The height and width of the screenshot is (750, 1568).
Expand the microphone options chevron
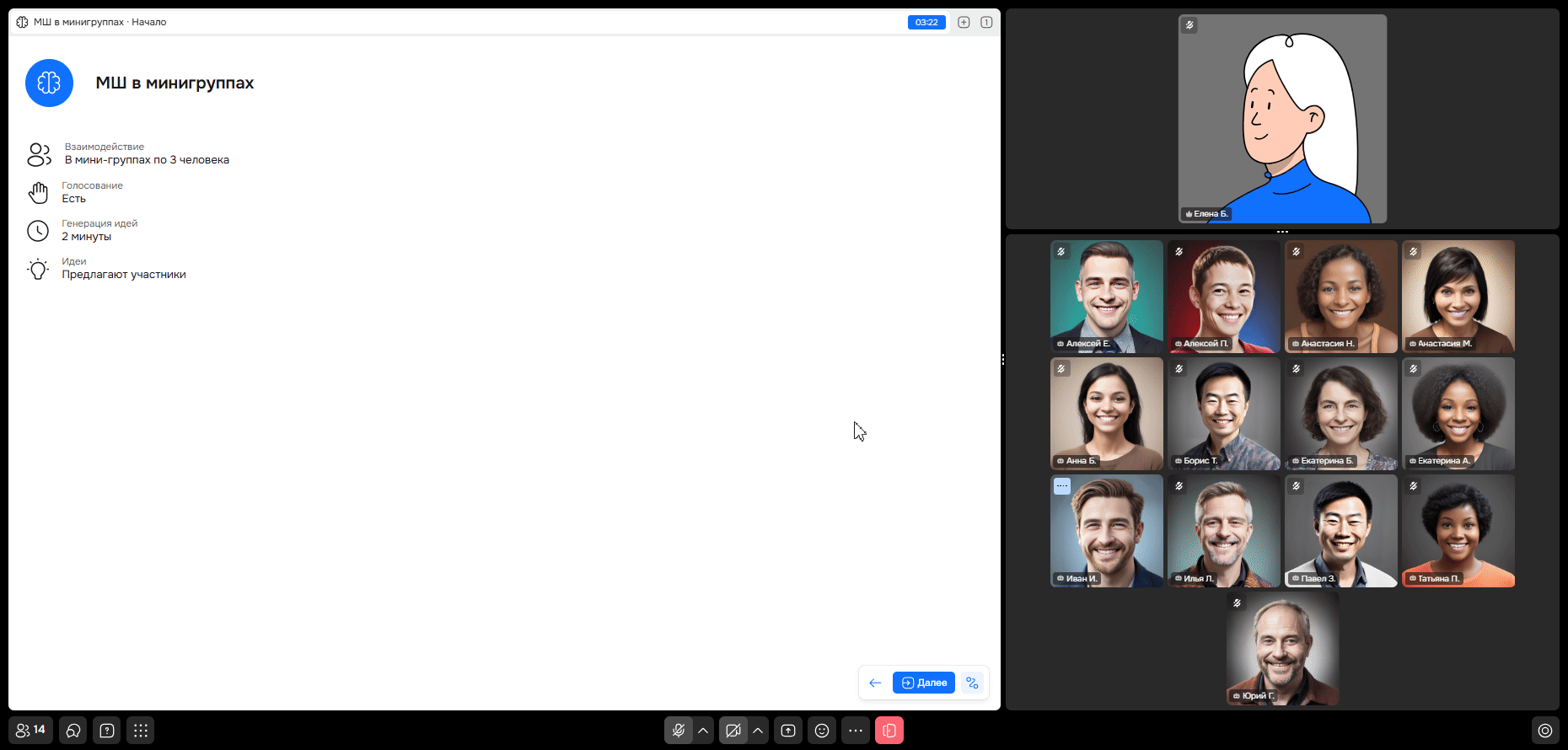703,731
